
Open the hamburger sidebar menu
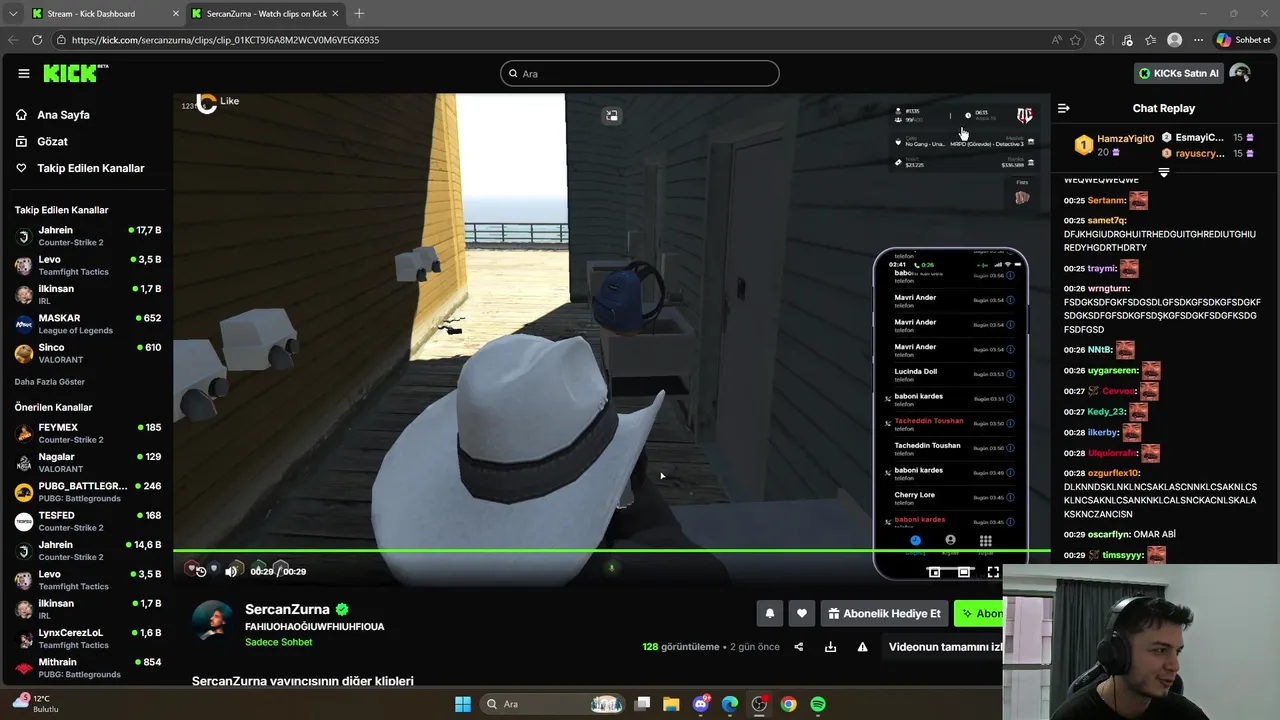[x=24, y=73]
